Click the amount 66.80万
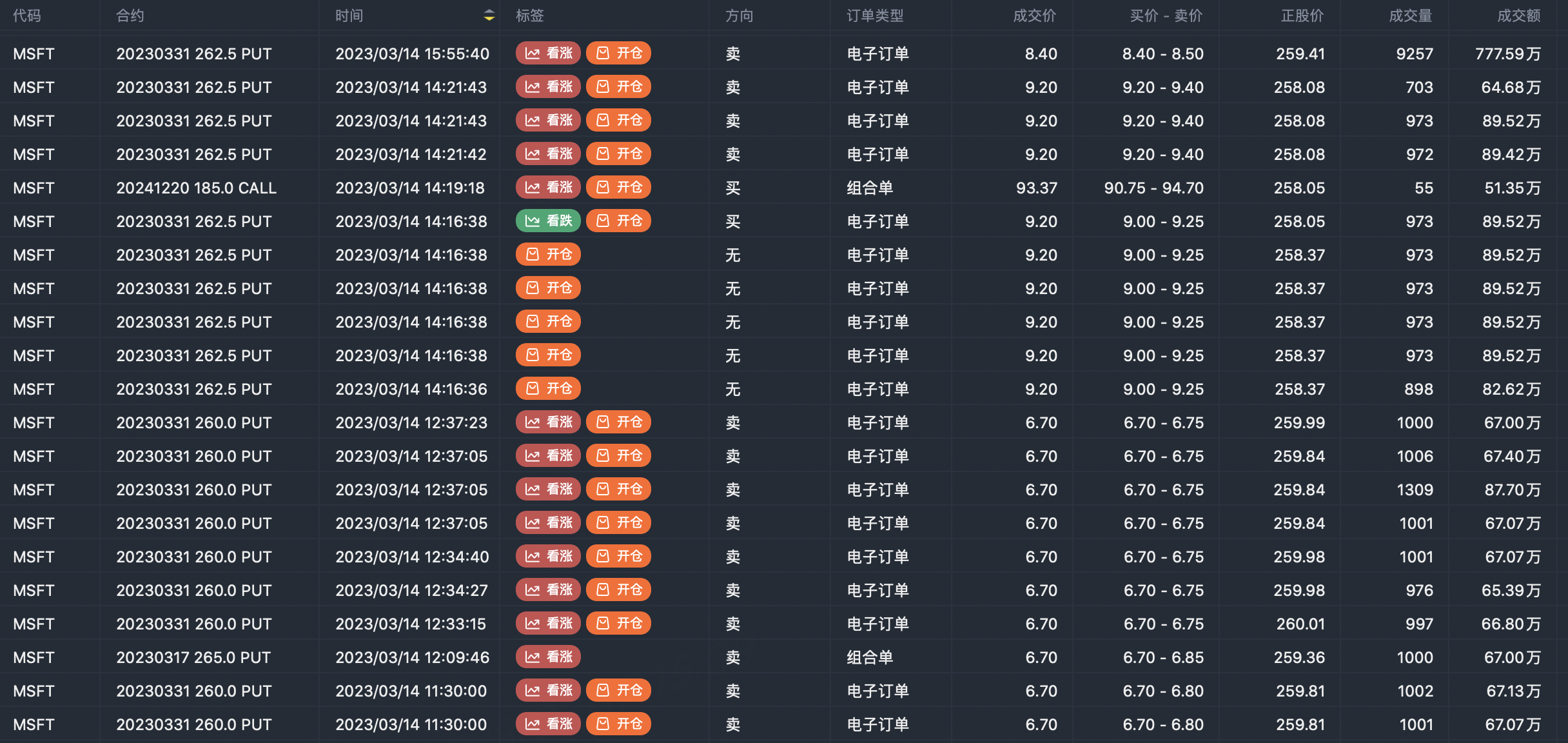 coord(1512,624)
